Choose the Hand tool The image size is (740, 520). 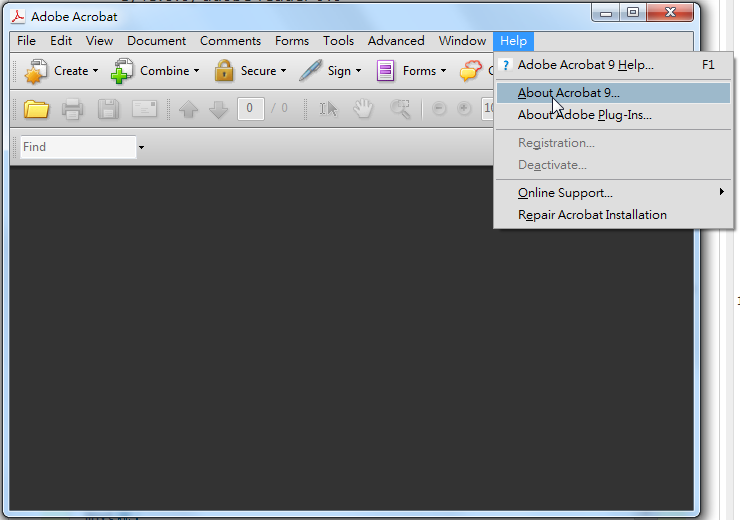pyautogui.click(x=363, y=109)
